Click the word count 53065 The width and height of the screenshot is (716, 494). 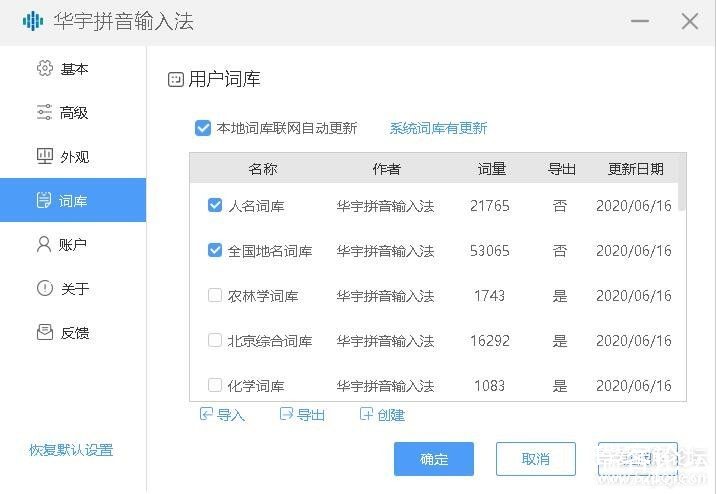(x=490, y=251)
